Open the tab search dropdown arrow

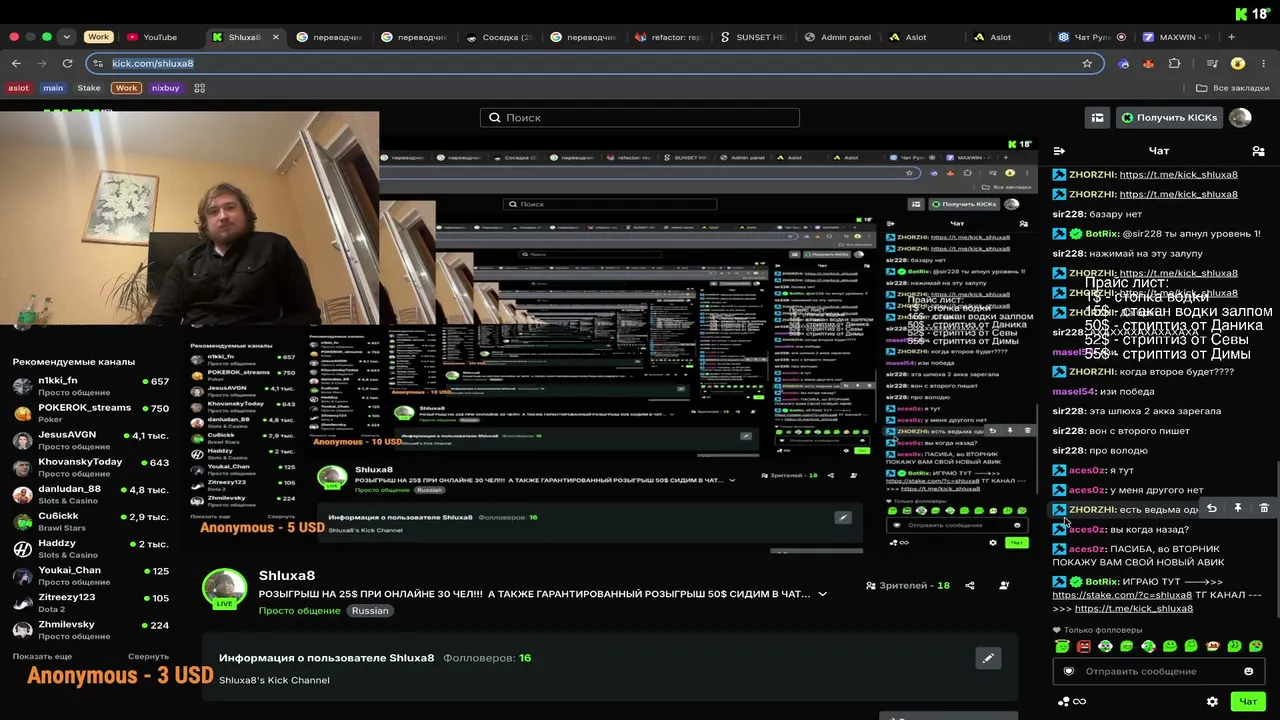tap(66, 37)
